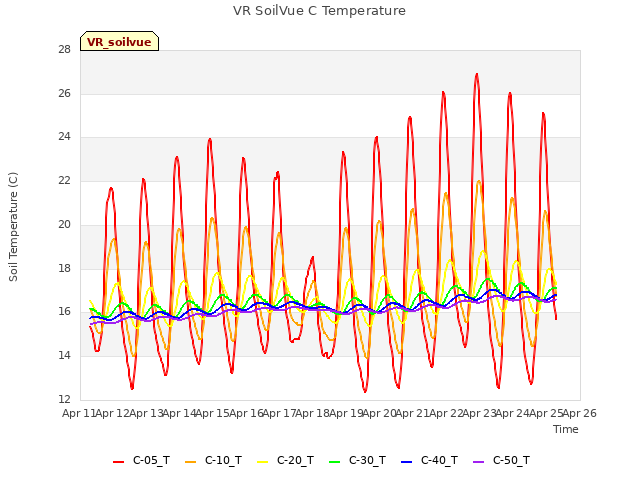Click the yellow C-20_T legend color marker
The height and width of the screenshot is (480, 640).
[x=262, y=462]
